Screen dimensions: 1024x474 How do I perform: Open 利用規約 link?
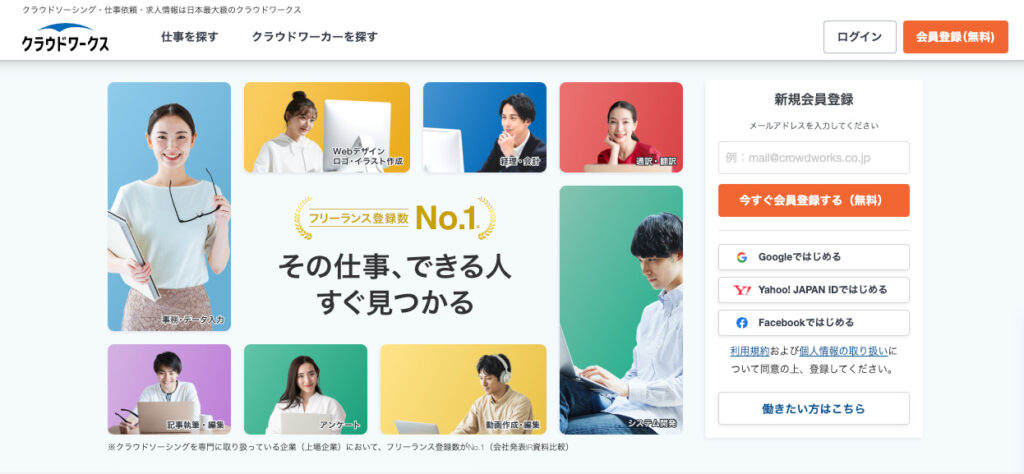(x=750, y=351)
